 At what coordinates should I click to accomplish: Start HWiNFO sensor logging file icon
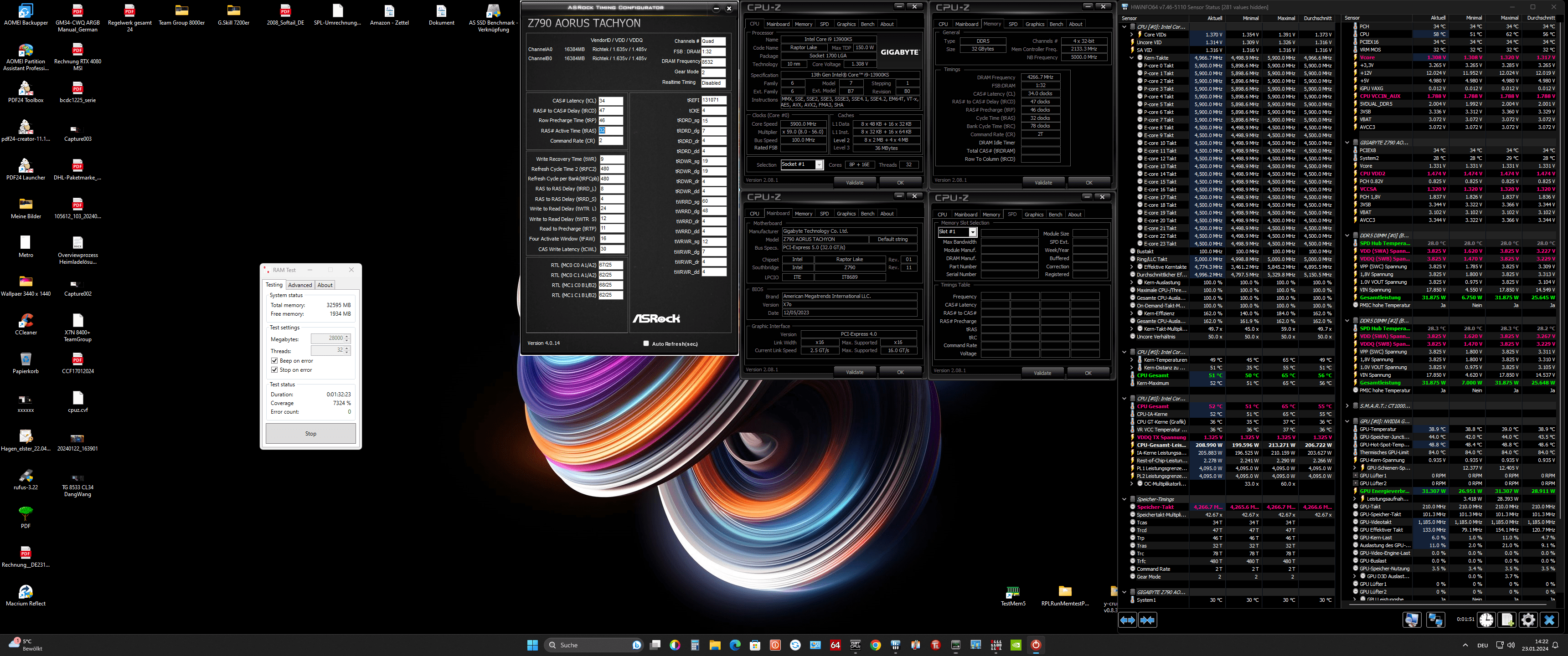[x=1507, y=620]
